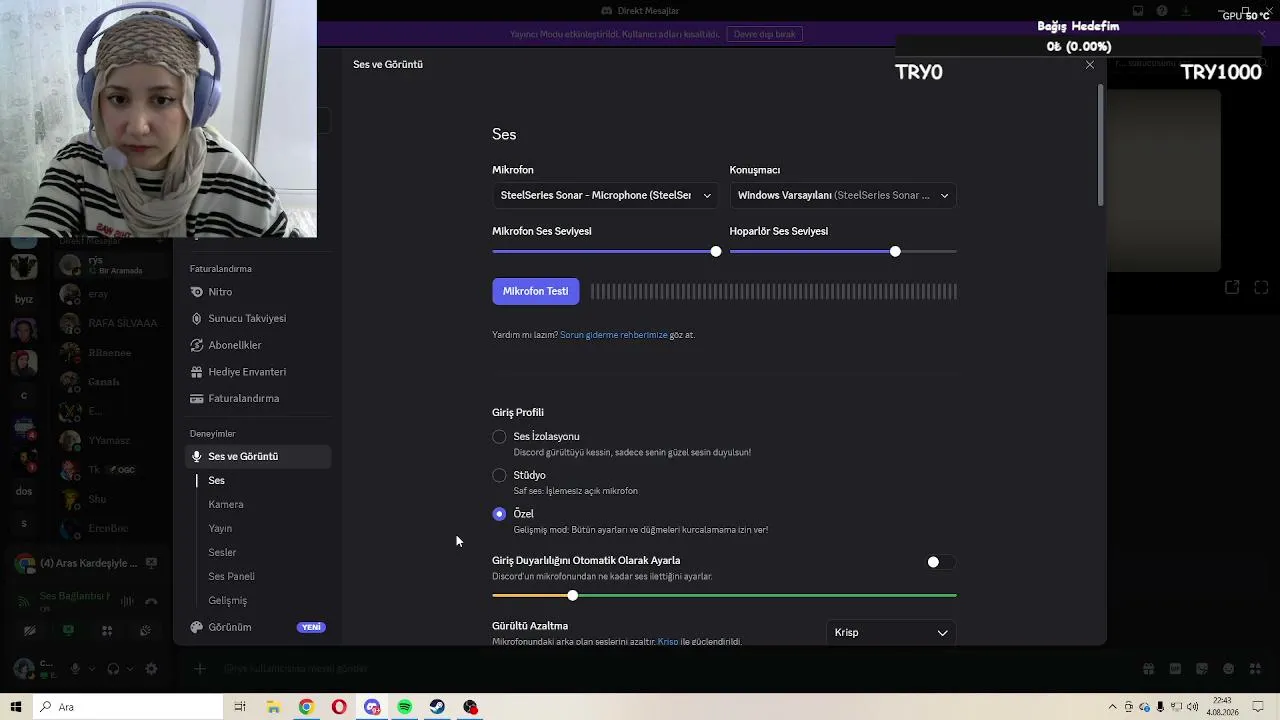
Task: Open Spotify from the taskbar
Action: (405, 707)
